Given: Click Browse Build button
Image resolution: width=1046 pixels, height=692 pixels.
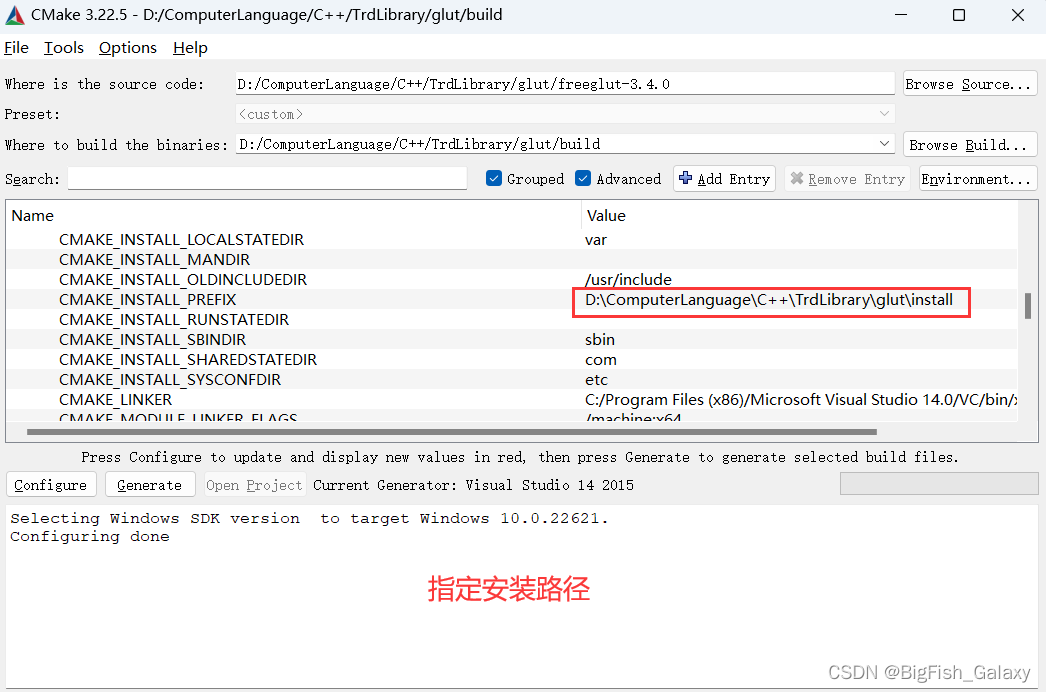Looking at the screenshot, I should click(969, 143).
